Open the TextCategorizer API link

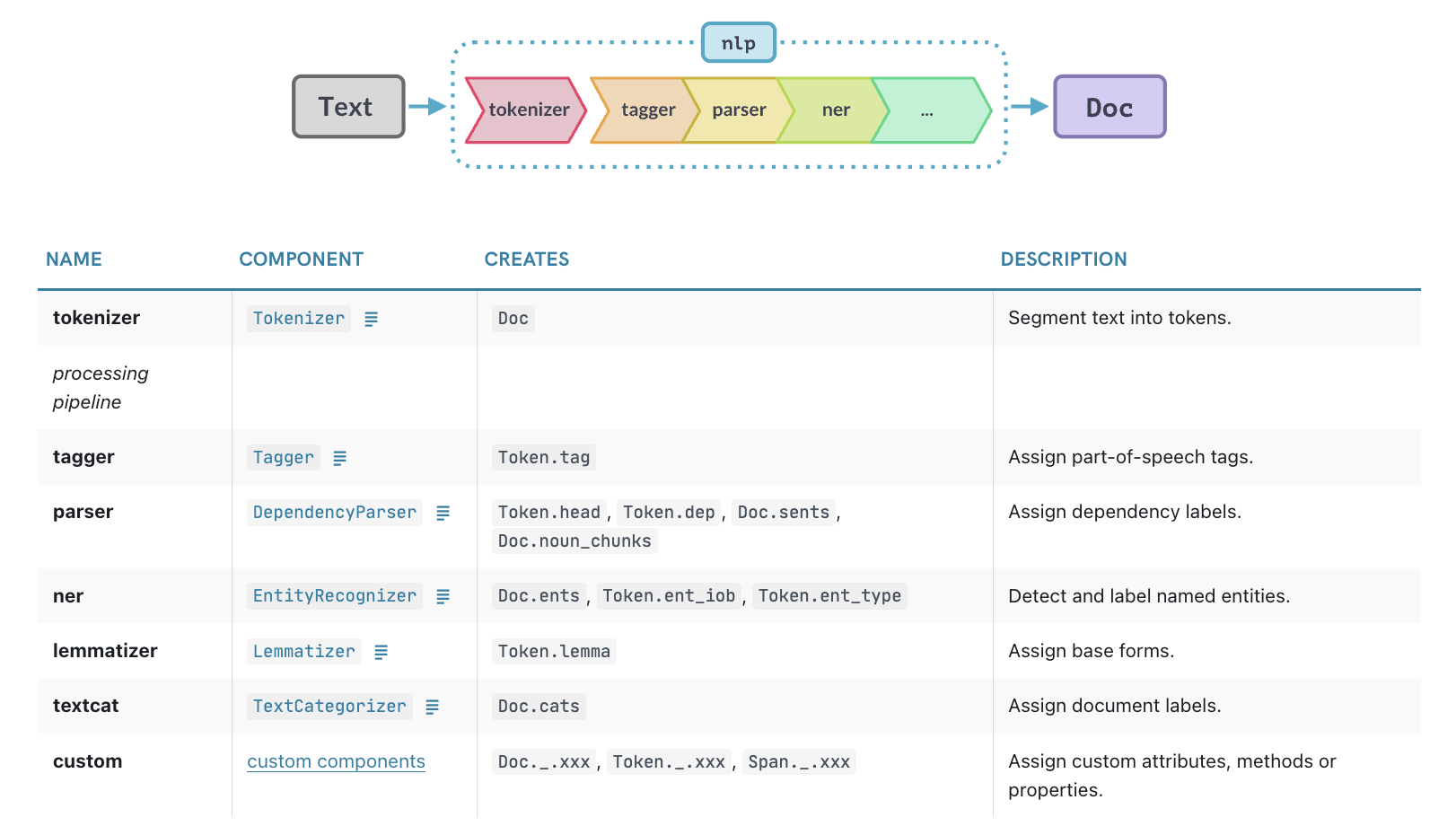(329, 707)
